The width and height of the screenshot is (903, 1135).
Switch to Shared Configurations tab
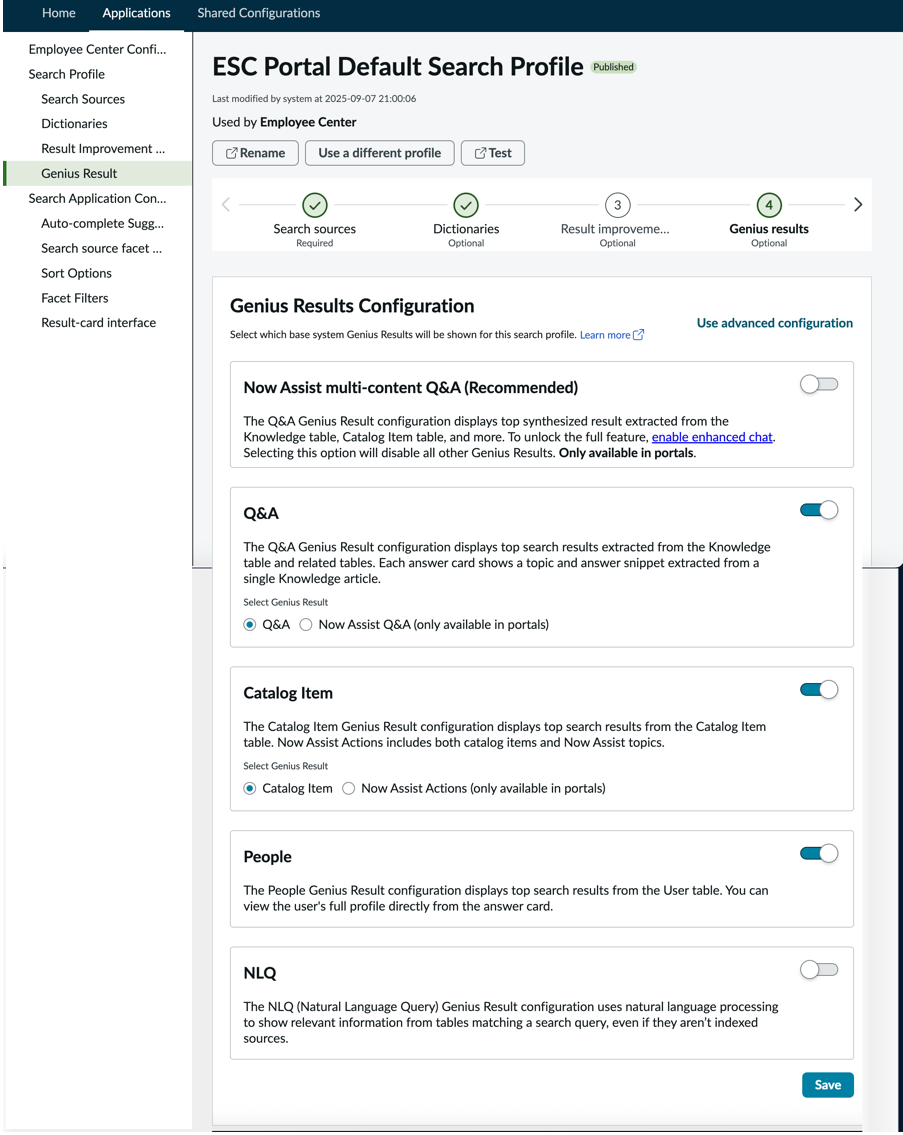(259, 13)
